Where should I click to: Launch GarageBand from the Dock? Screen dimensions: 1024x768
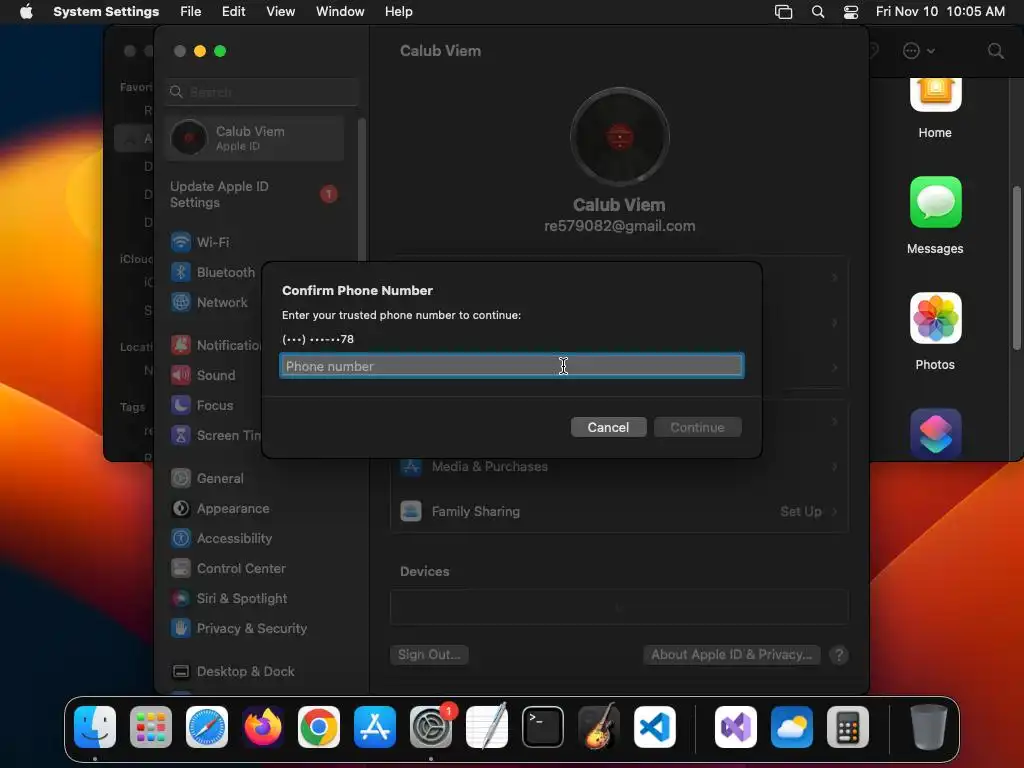(x=599, y=727)
